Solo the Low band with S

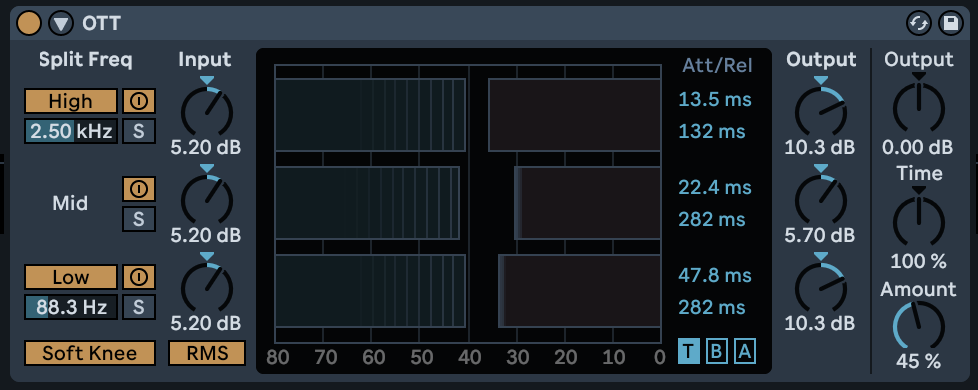click(138, 307)
